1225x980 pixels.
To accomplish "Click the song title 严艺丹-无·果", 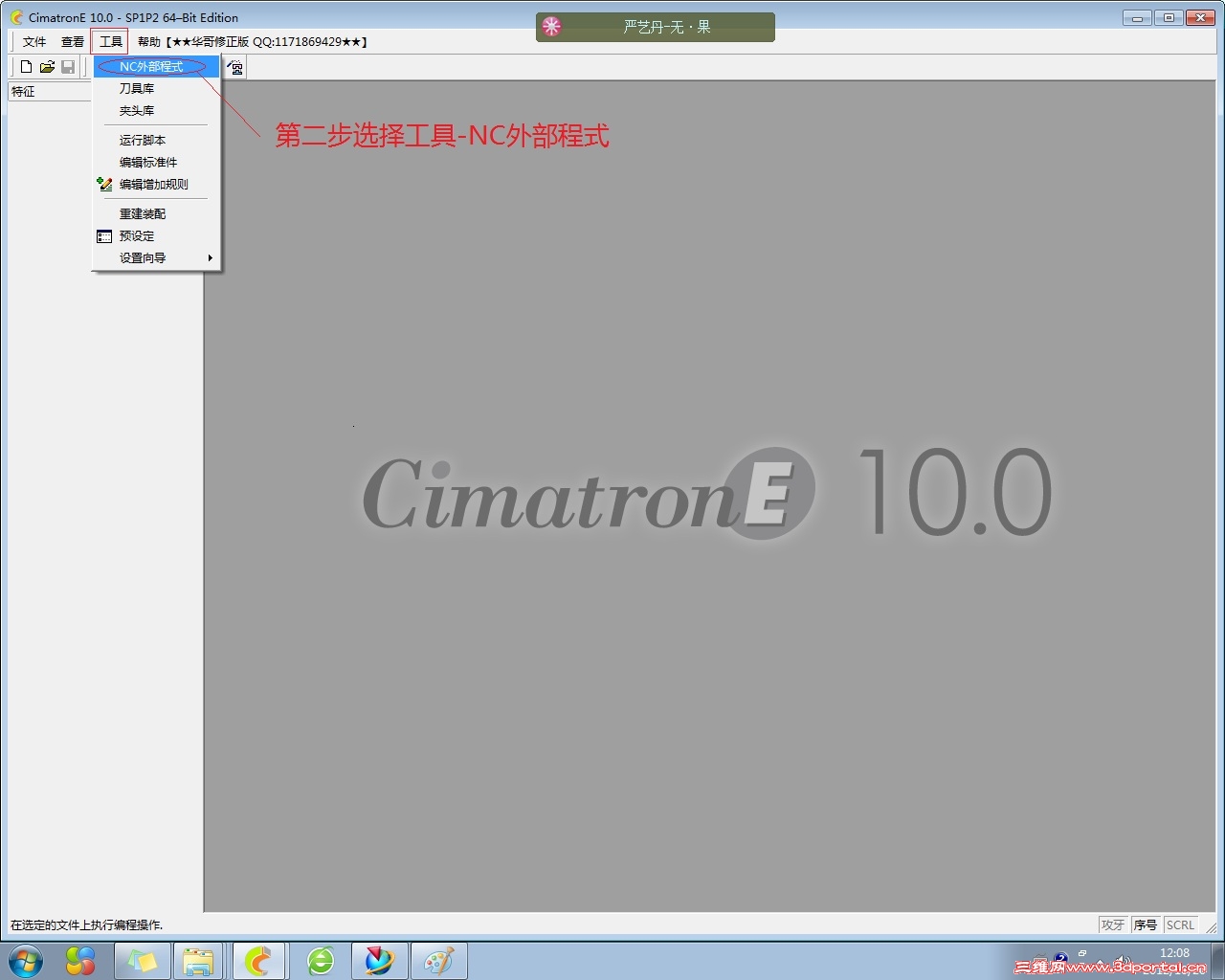I will pos(667,27).
